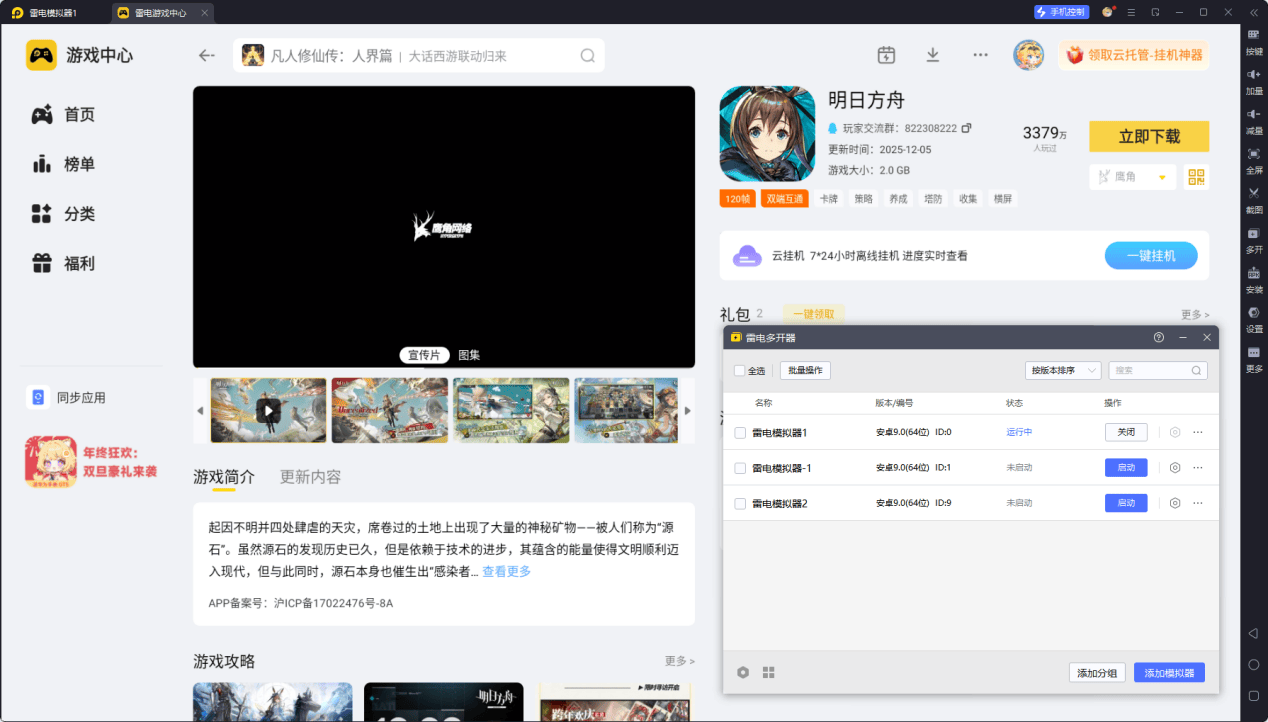This screenshot has width=1268, height=722.
Task: Go to 首页 in game center sidebar
Action: click(64, 115)
